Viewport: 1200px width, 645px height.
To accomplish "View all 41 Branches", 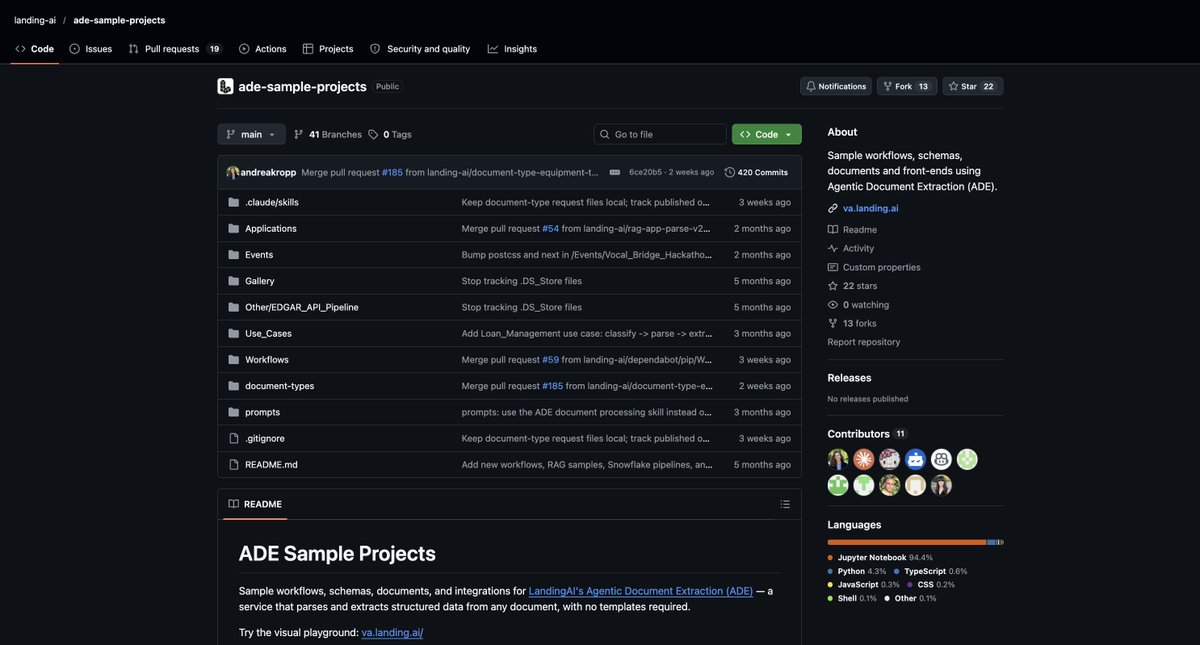I will pyautogui.click(x=328, y=134).
